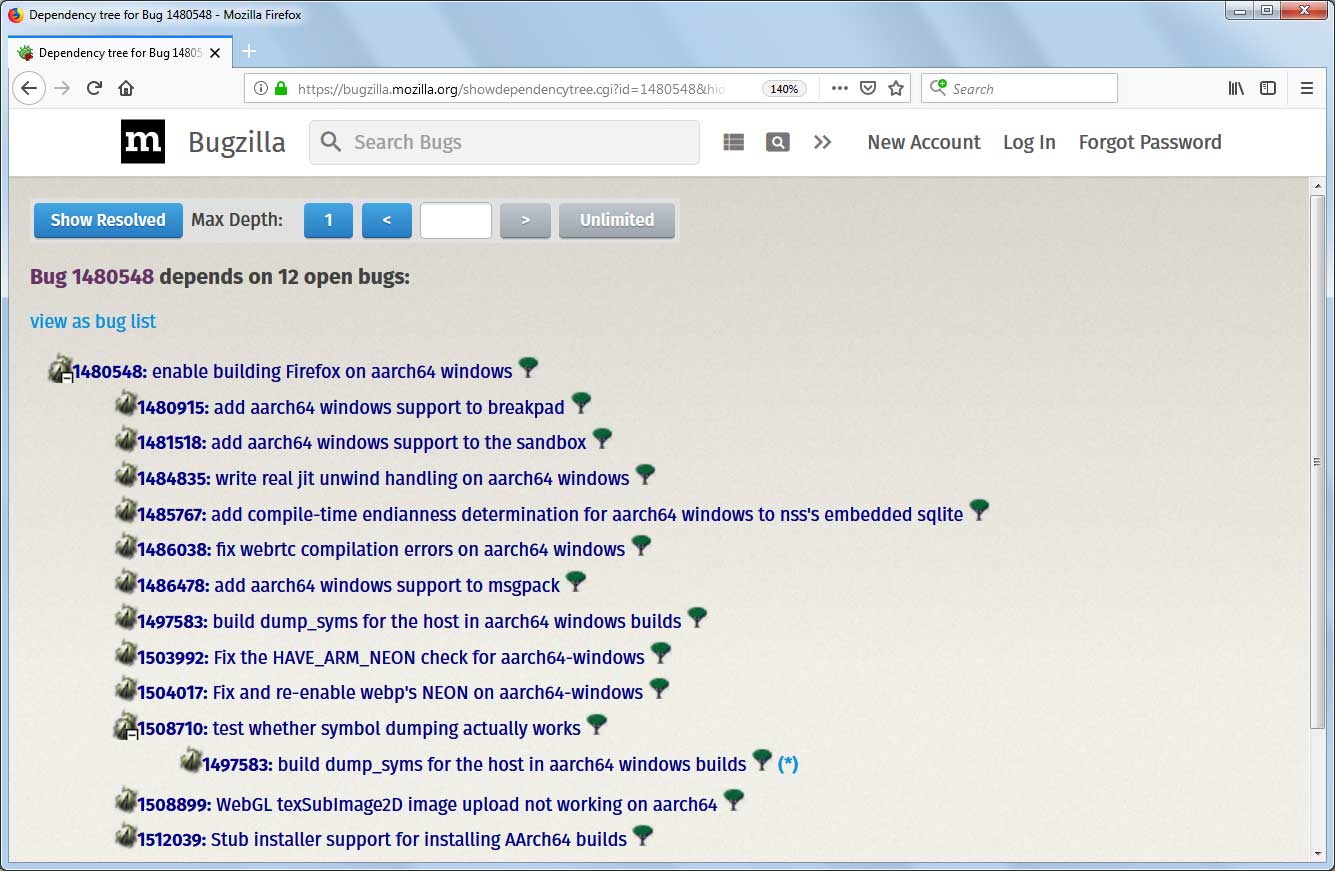The width and height of the screenshot is (1335, 871).
Task: Click the Mozilla 'm' logo
Action: click(143, 142)
